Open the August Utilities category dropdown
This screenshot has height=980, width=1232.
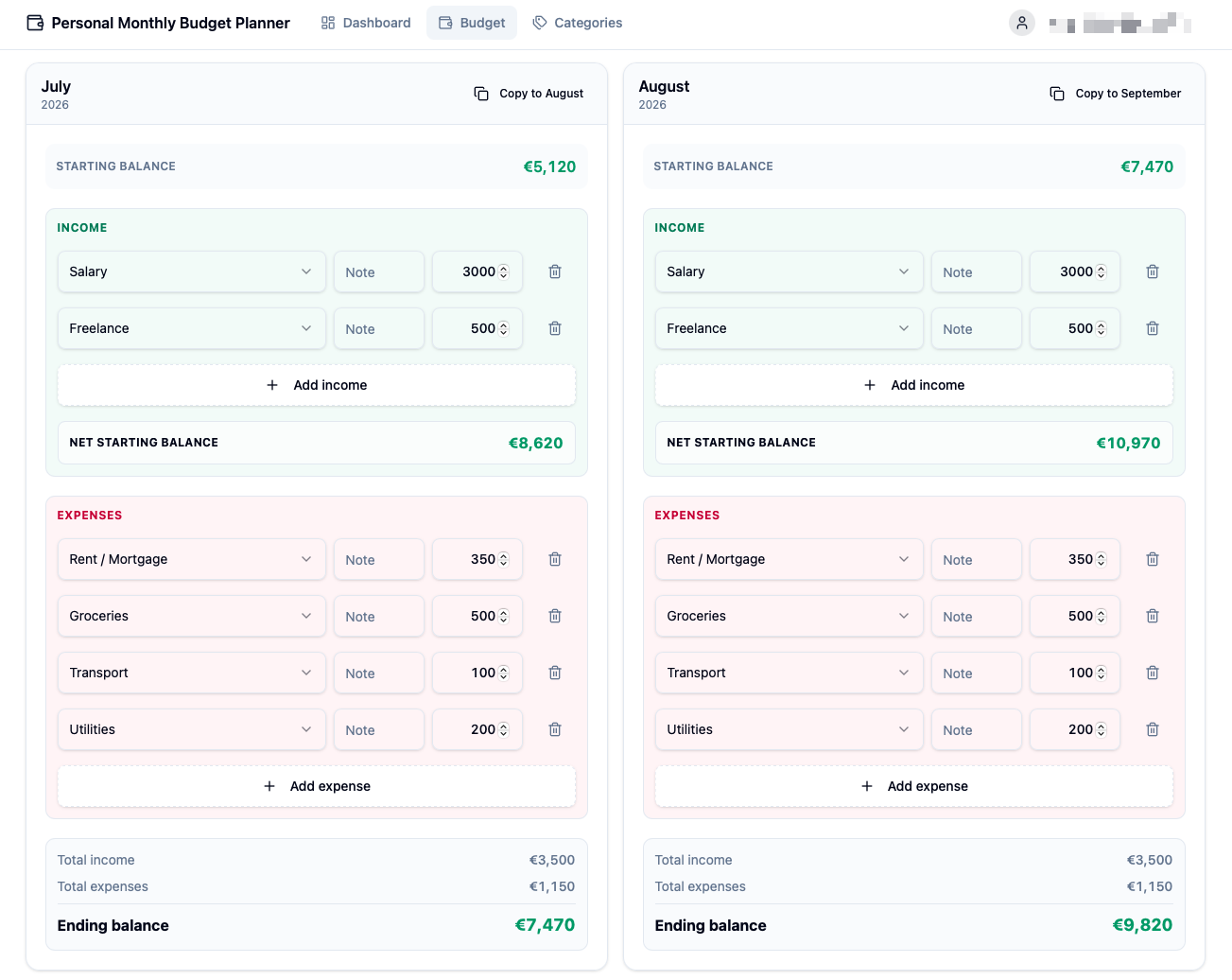coord(790,729)
